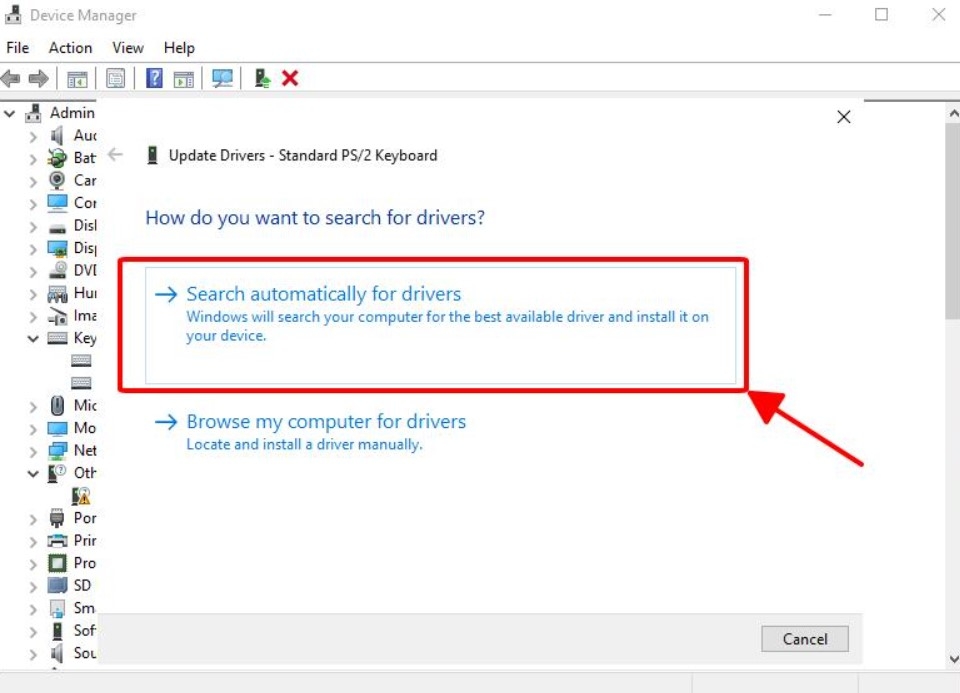Viewport: 960px width, 693px height.
Task: Select the Imaging devices icon
Action: 58,317
